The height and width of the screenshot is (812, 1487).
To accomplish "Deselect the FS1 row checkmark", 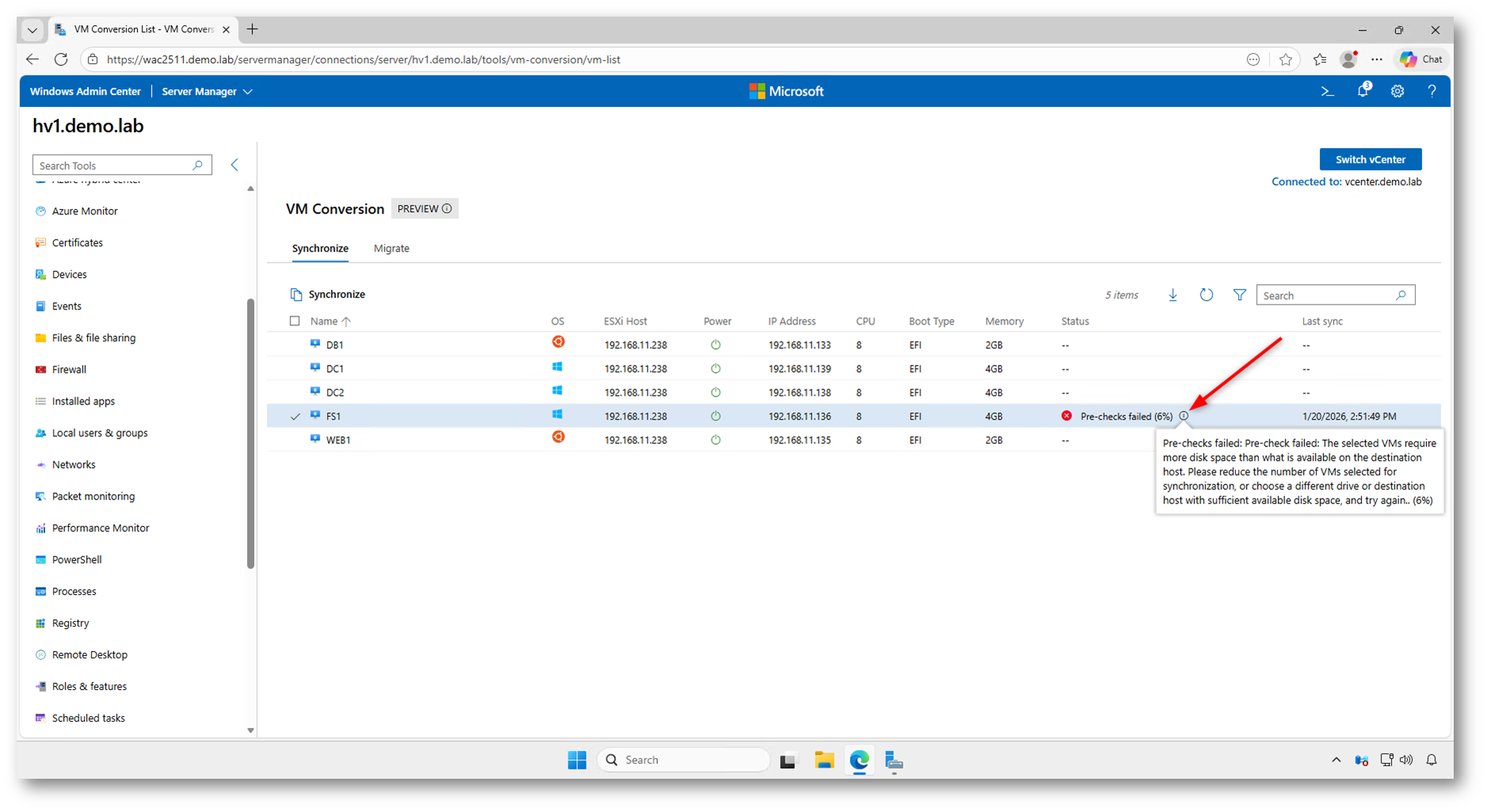I will [x=295, y=416].
